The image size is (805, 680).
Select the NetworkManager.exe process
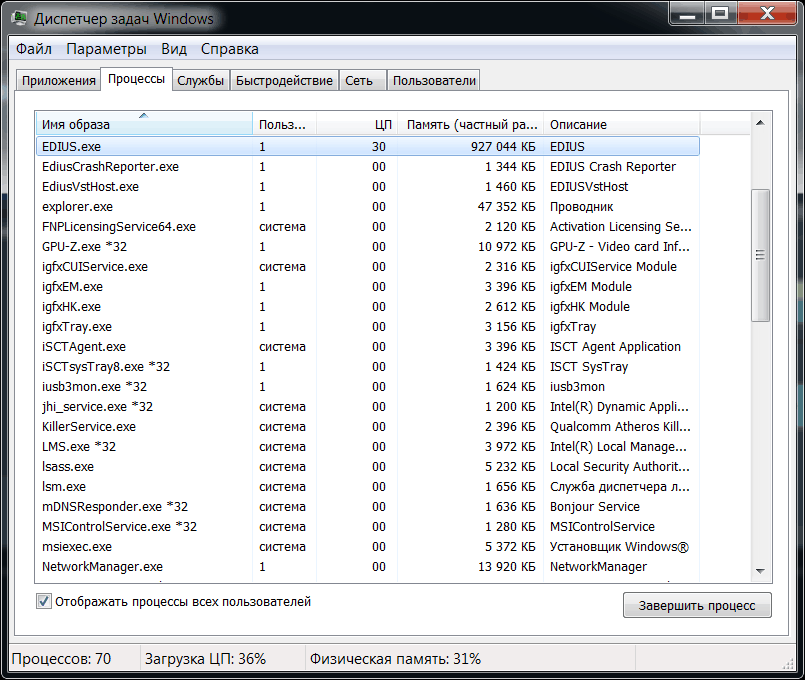(368, 567)
